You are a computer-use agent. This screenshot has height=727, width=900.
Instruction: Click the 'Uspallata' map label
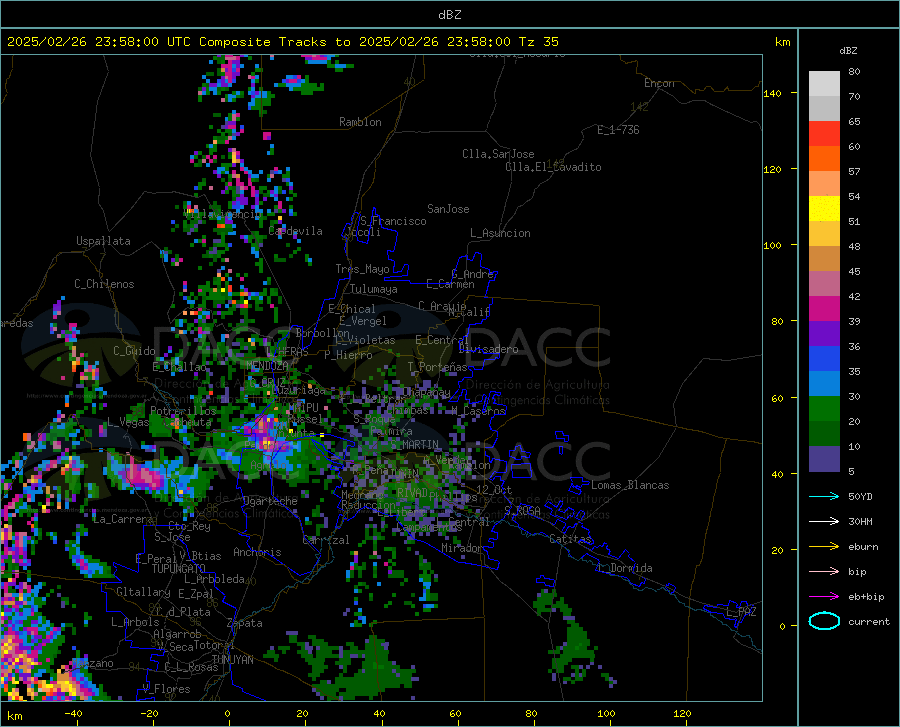[103, 242]
